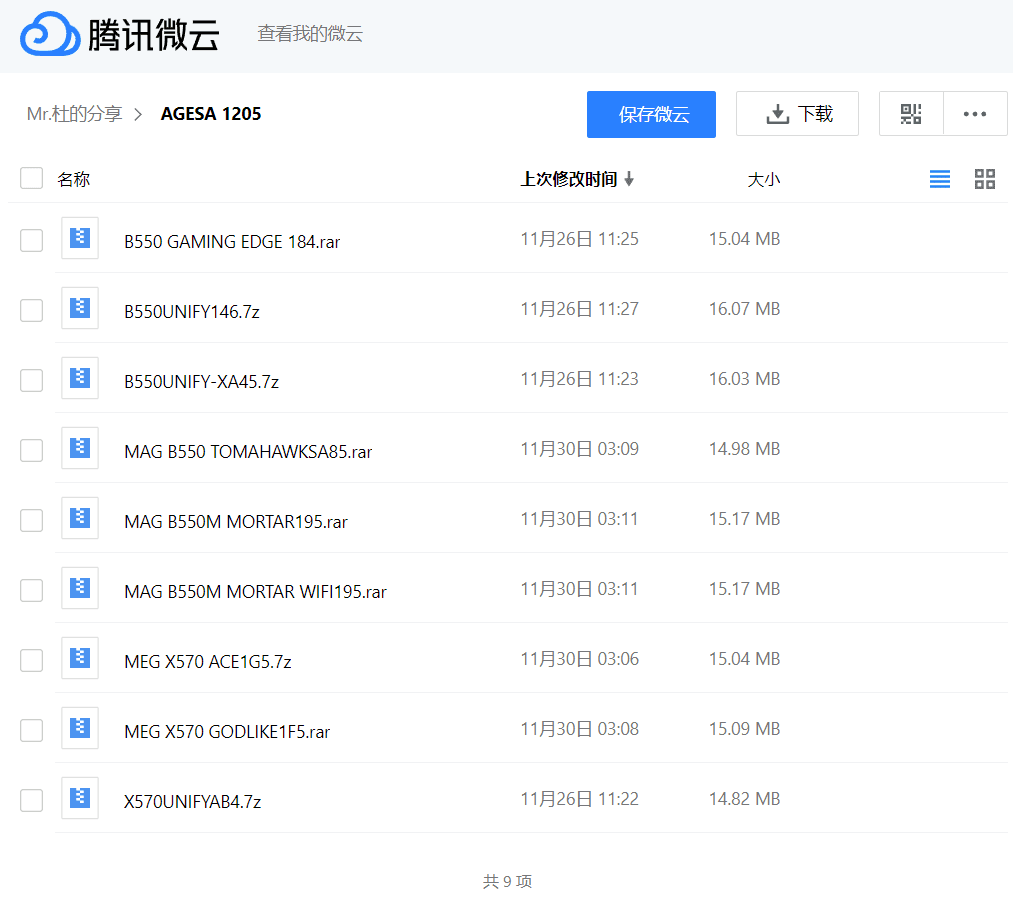Open the more options ellipsis menu
The width and height of the screenshot is (1013, 899).
coord(975,114)
